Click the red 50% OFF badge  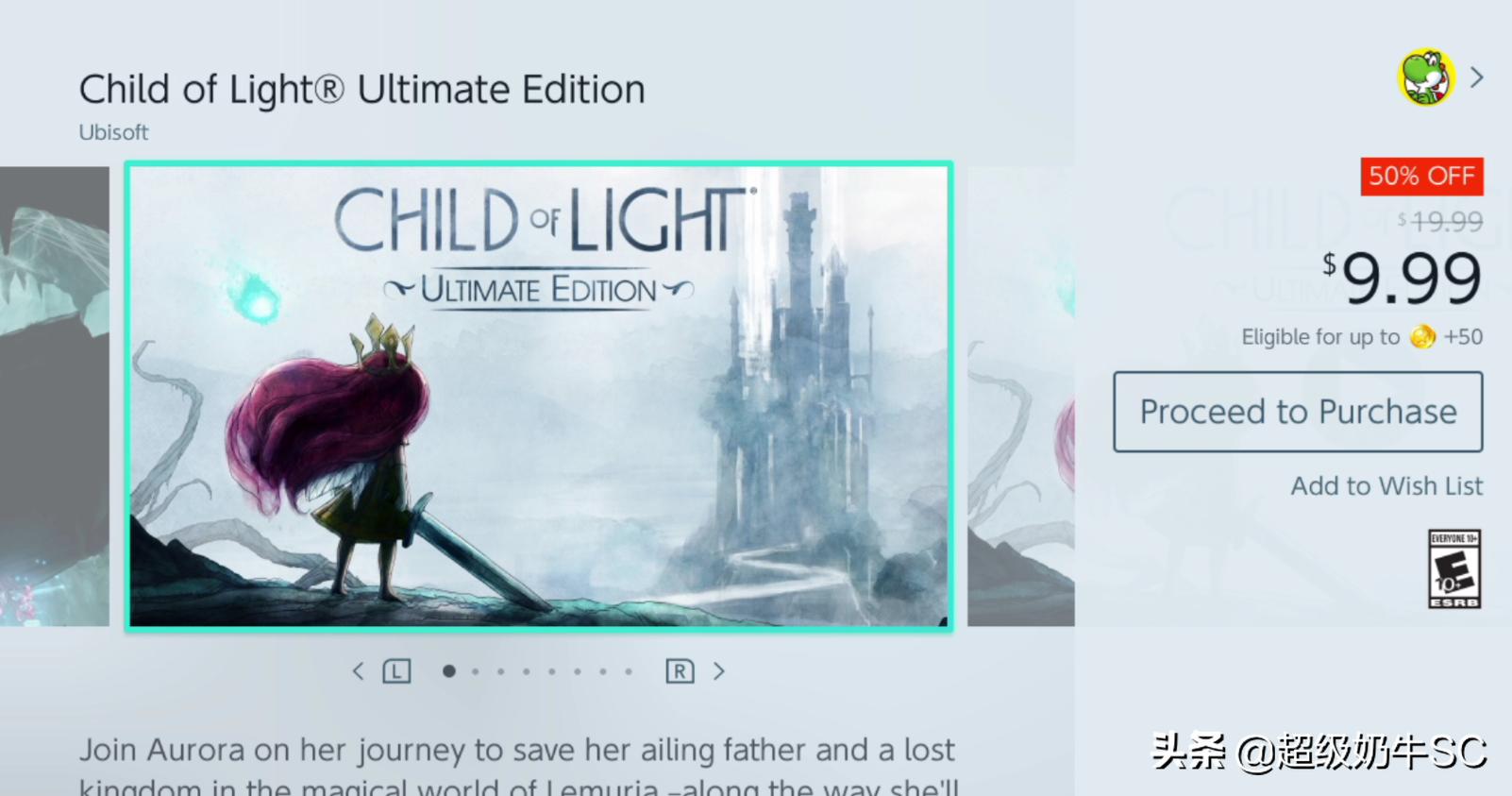1421,177
